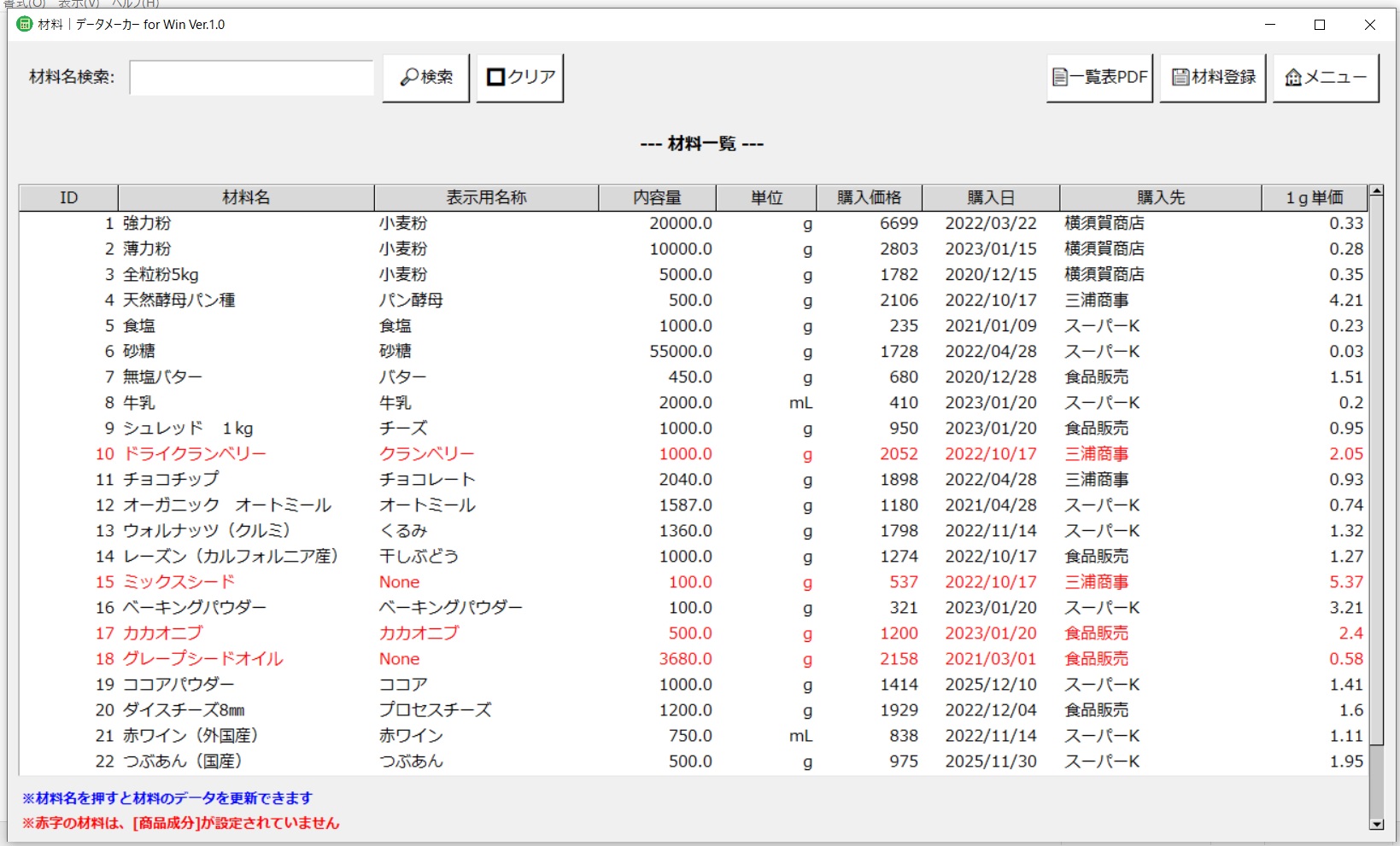The image size is (1400, 846).
Task: Click quantity 1587.0 value
Action: (686, 505)
